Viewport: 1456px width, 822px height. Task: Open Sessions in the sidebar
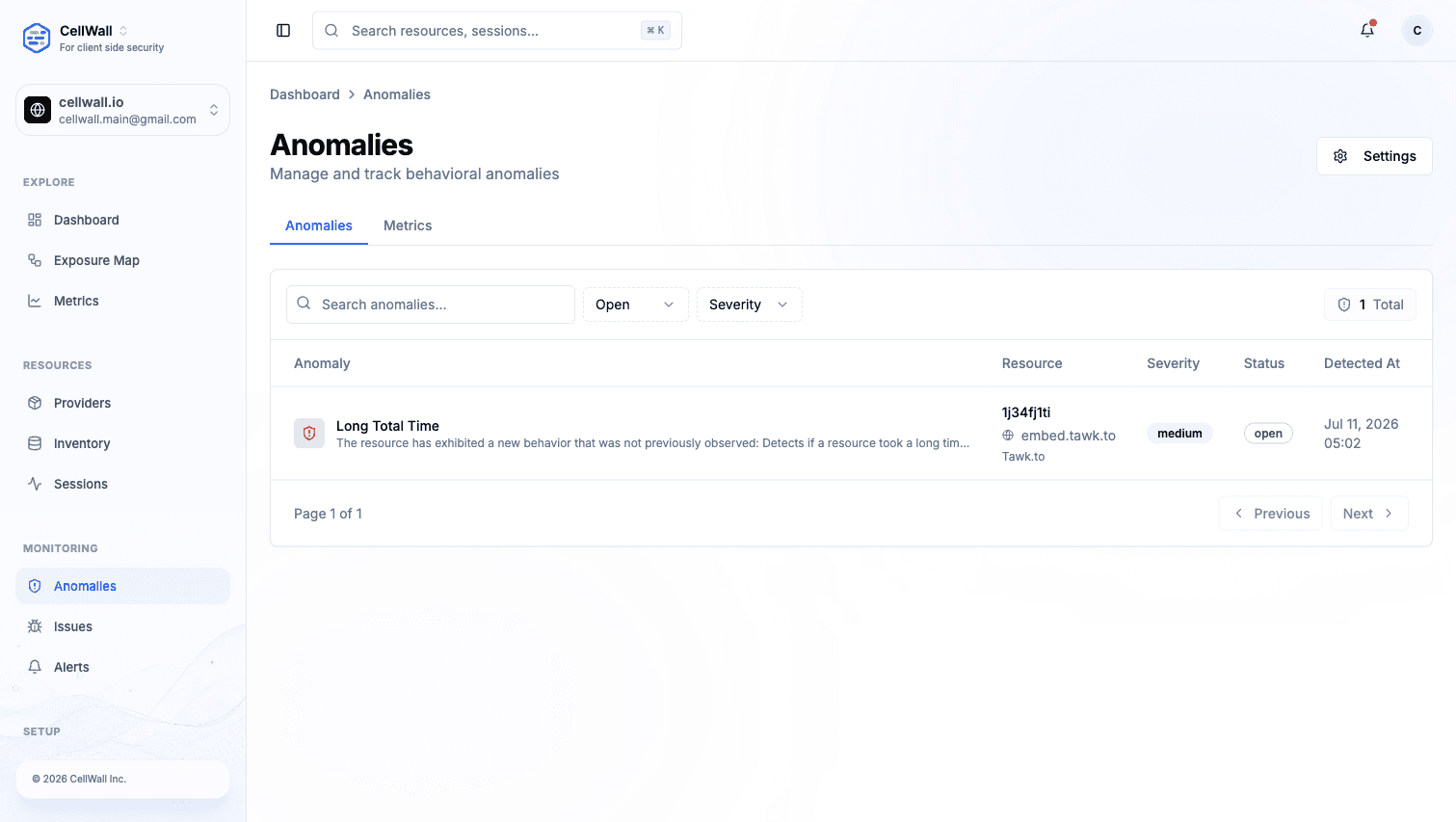[122, 484]
